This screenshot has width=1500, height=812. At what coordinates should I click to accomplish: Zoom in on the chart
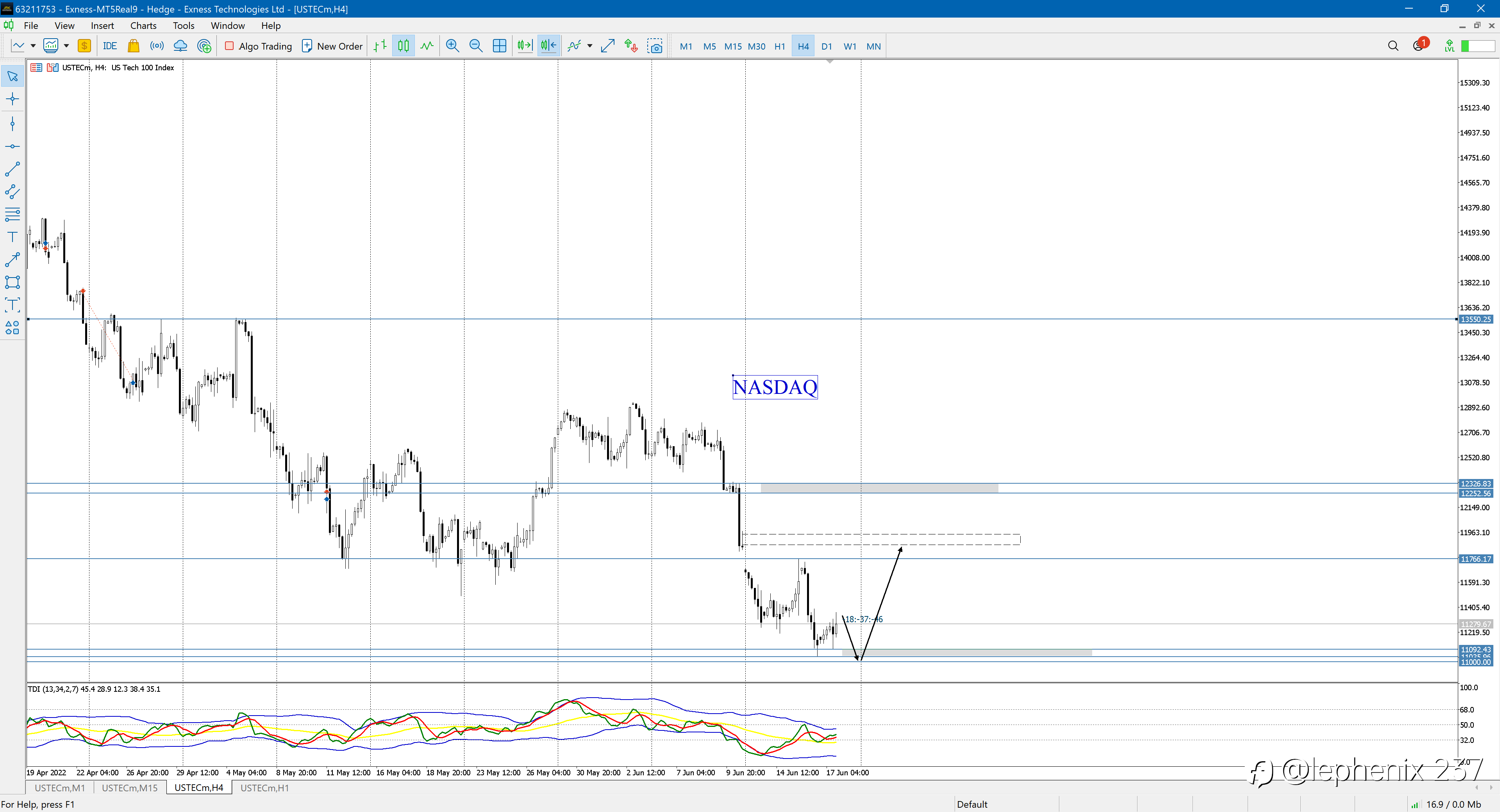(452, 46)
